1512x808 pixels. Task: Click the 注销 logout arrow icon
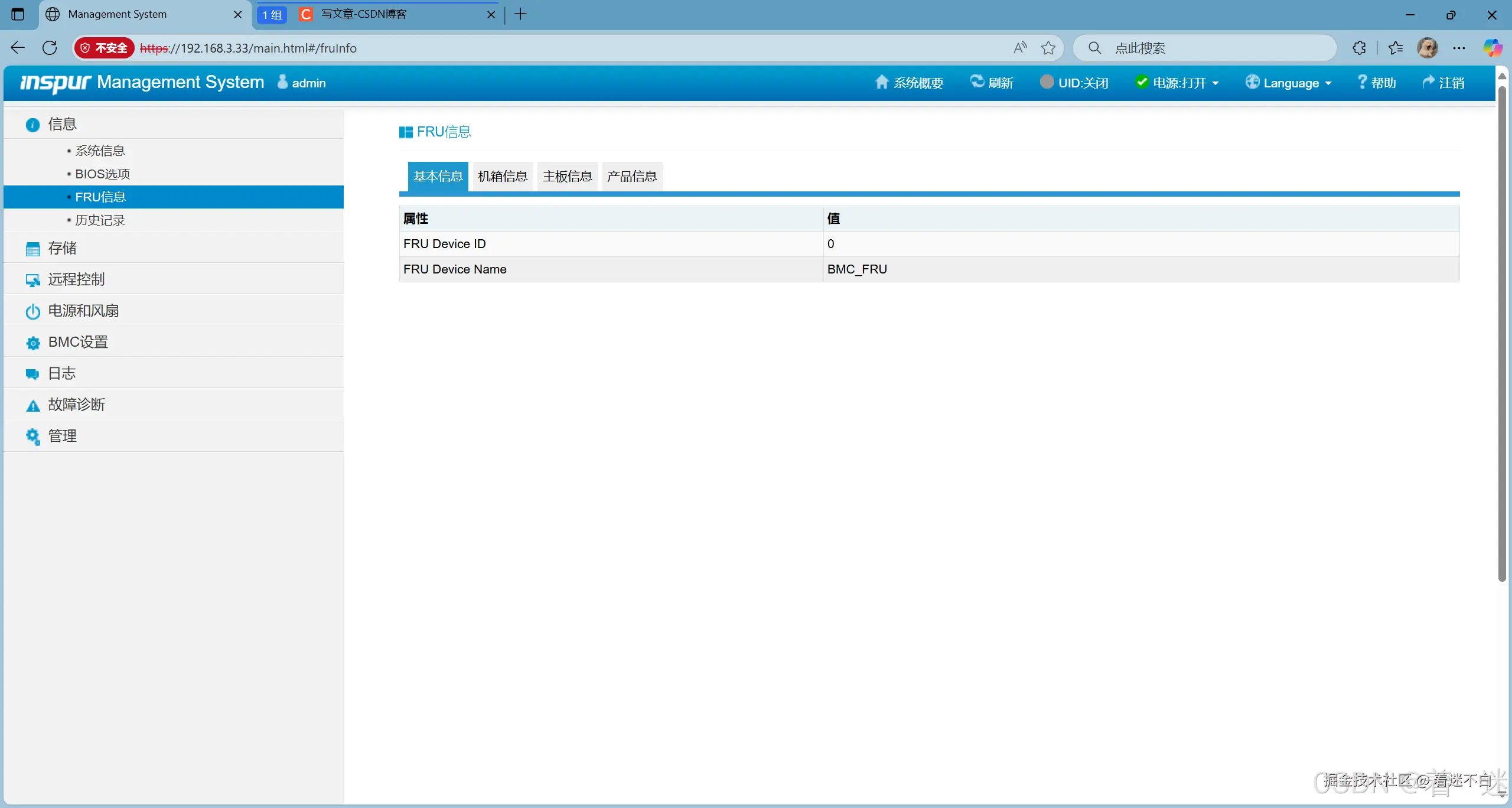tap(1428, 82)
